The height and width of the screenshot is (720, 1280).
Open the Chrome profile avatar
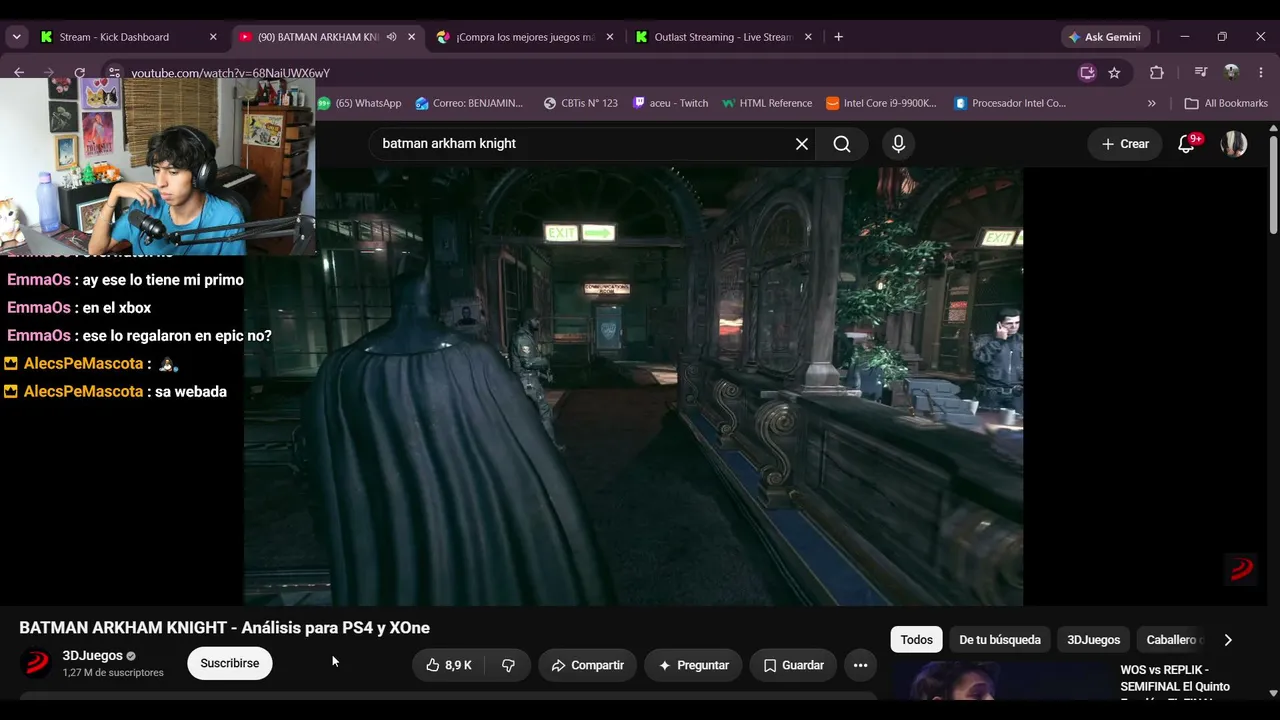(1231, 73)
